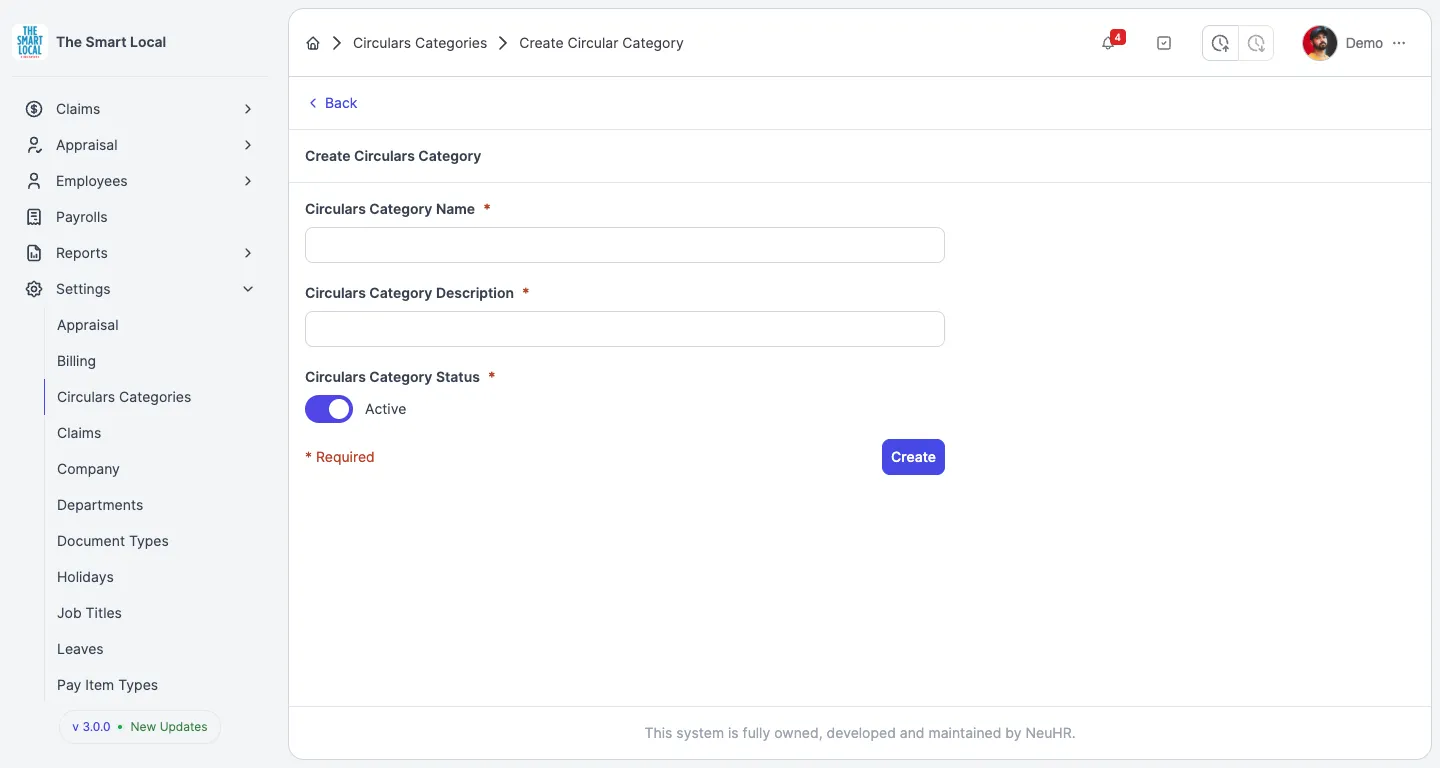Image resolution: width=1440 pixels, height=768 pixels.
Task: Click The Smart Local logo
Action: pyautogui.click(x=30, y=42)
